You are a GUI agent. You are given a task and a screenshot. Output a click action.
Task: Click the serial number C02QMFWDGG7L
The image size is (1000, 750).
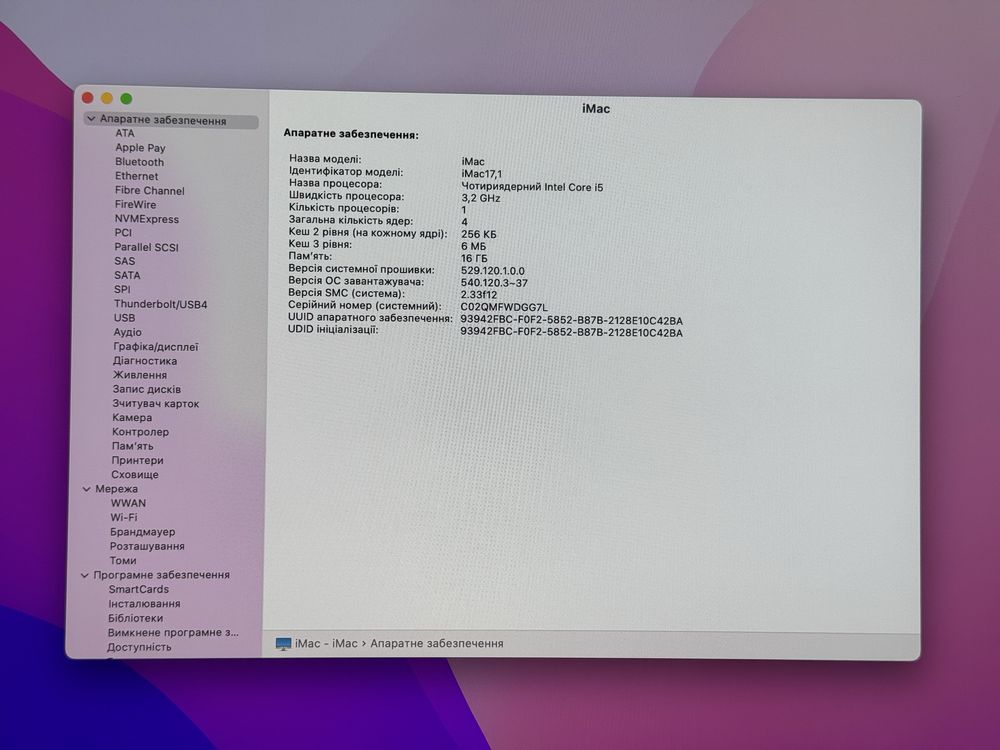click(x=504, y=307)
